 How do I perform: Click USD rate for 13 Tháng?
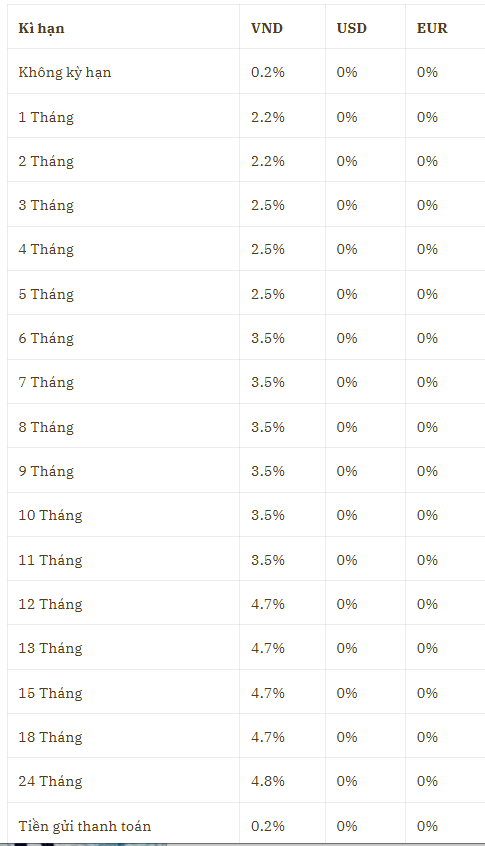point(347,648)
